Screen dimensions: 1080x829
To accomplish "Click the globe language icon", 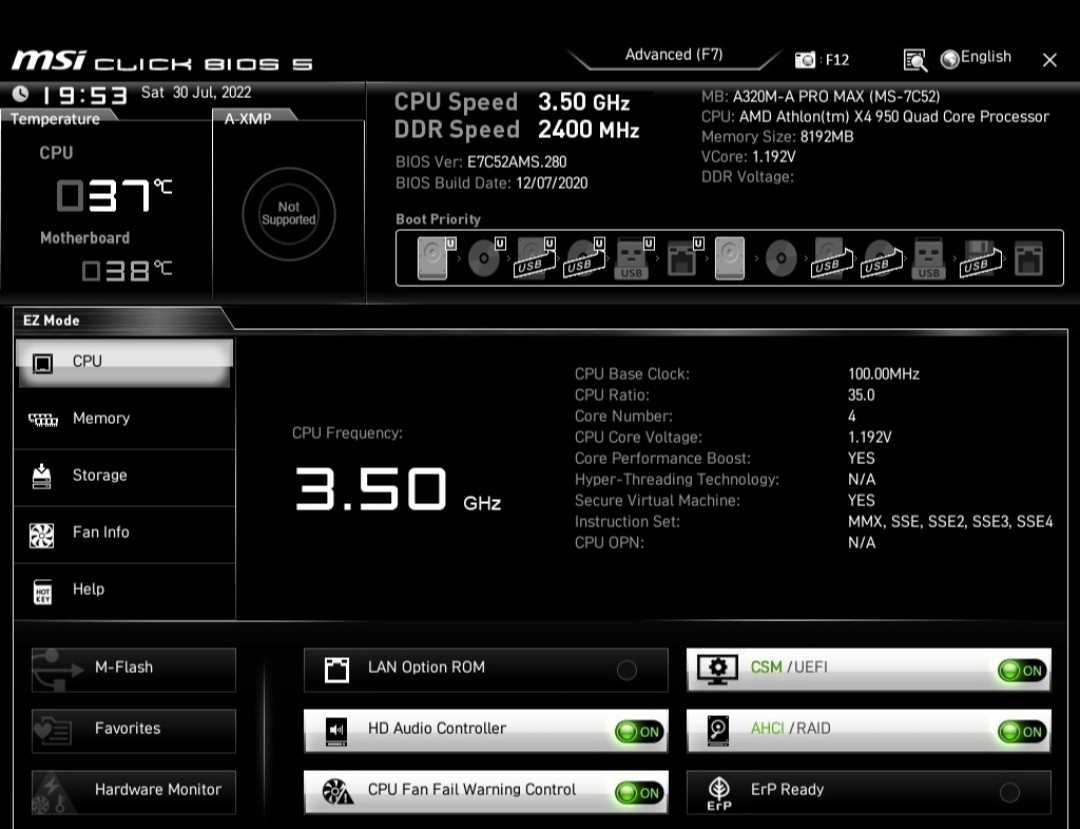I will [950, 59].
